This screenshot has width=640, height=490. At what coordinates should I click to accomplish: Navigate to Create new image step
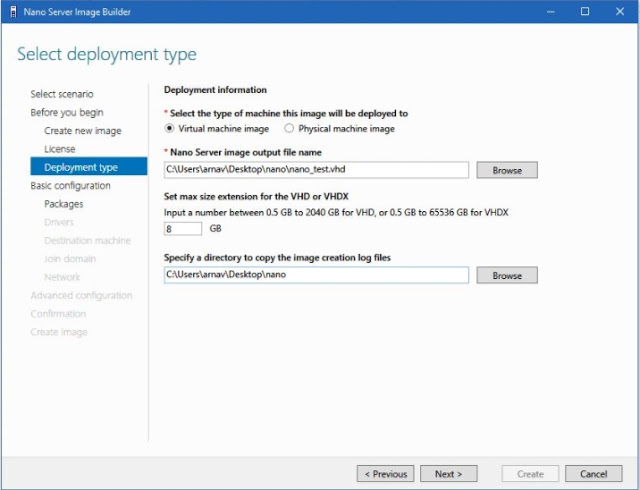82,131
